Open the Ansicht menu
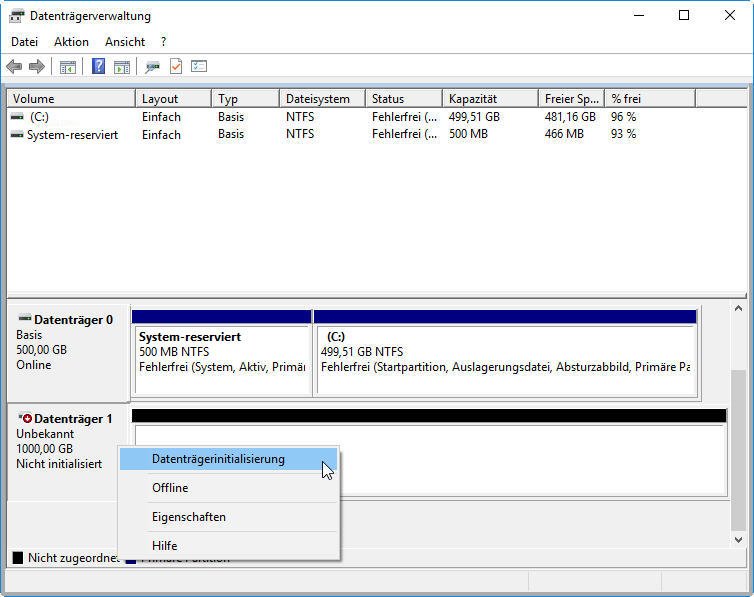 click(125, 42)
